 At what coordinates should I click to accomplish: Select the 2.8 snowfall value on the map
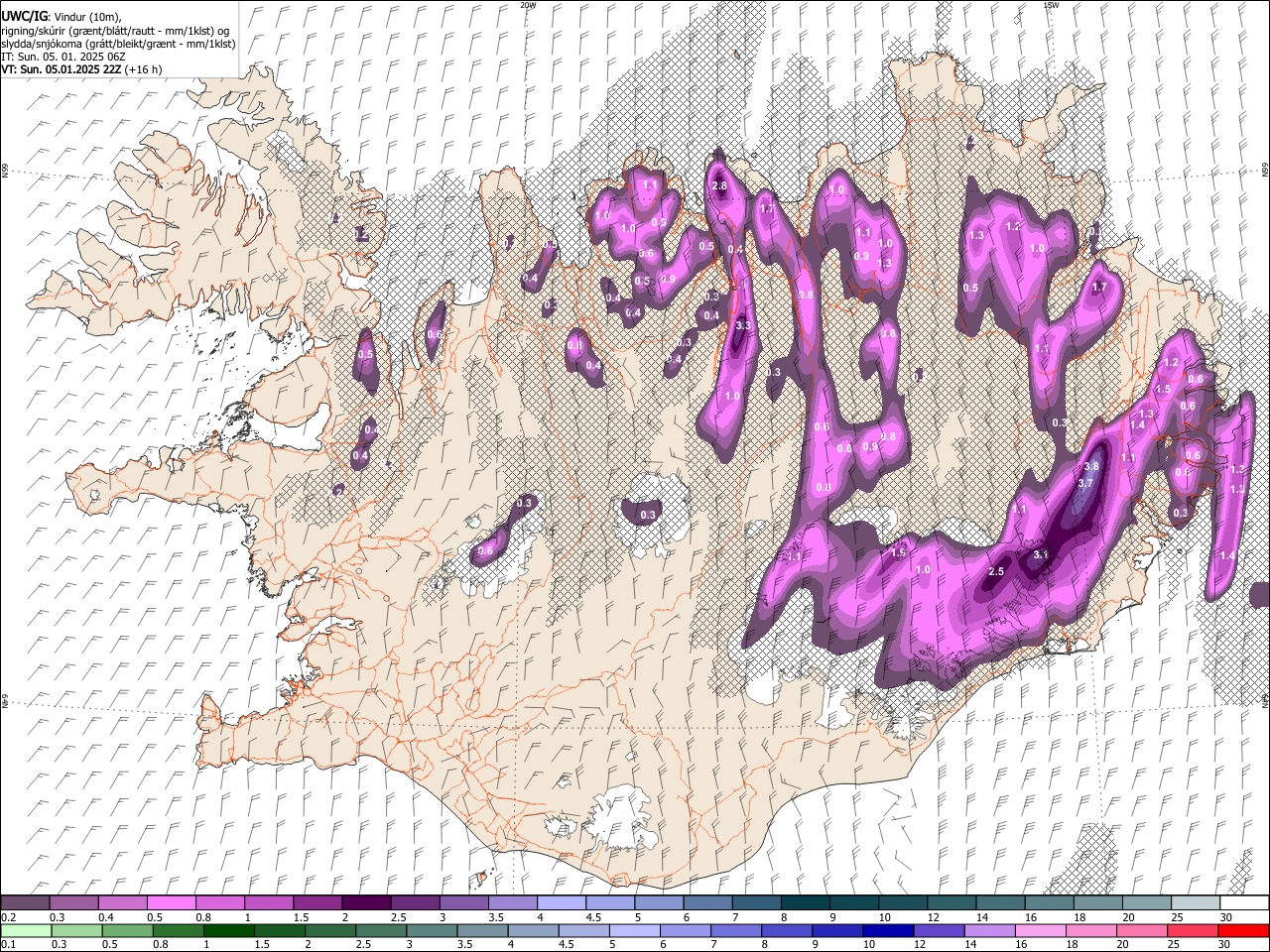coord(720,185)
